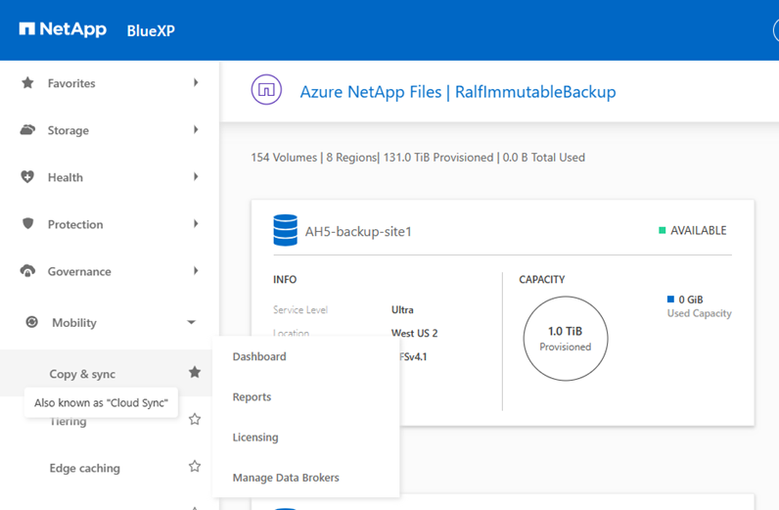779x510 pixels.
Task: Click the Mobility circle icon
Action: (x=31, y=322)
